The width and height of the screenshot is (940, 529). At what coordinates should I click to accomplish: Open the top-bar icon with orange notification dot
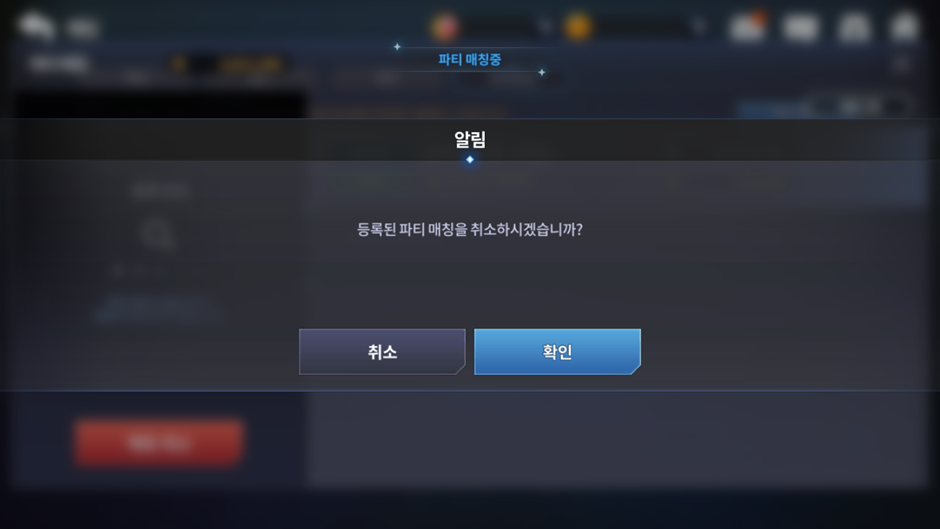(x=747, y=26)
